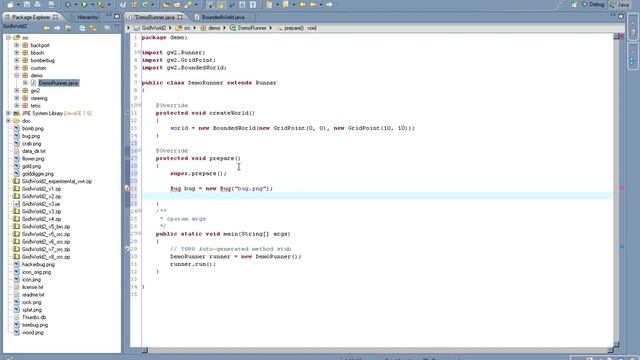Click the green Run button
The image size is (640, 360).
[x=84, y=4]
